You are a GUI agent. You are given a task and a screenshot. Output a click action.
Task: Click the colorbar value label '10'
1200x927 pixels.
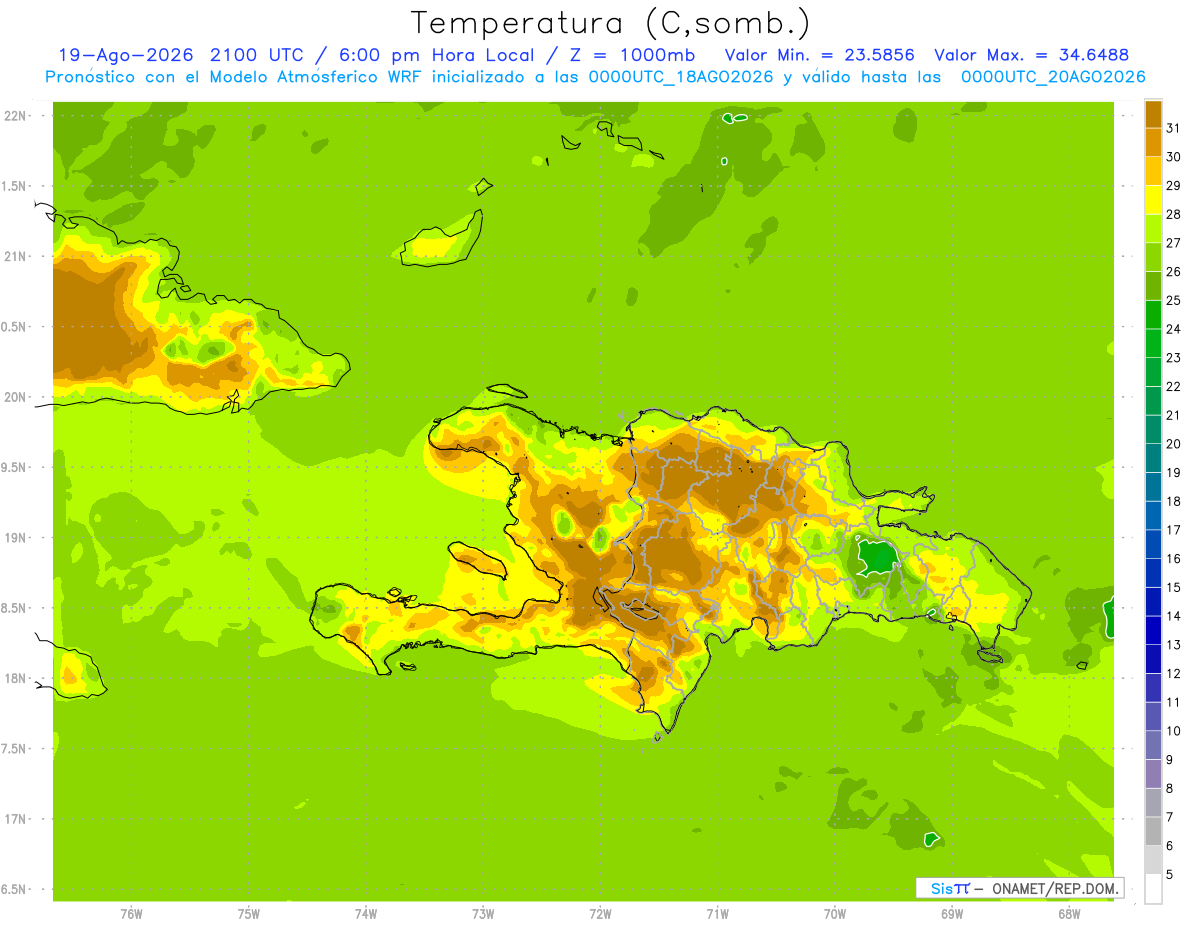tap(1174, 731)
